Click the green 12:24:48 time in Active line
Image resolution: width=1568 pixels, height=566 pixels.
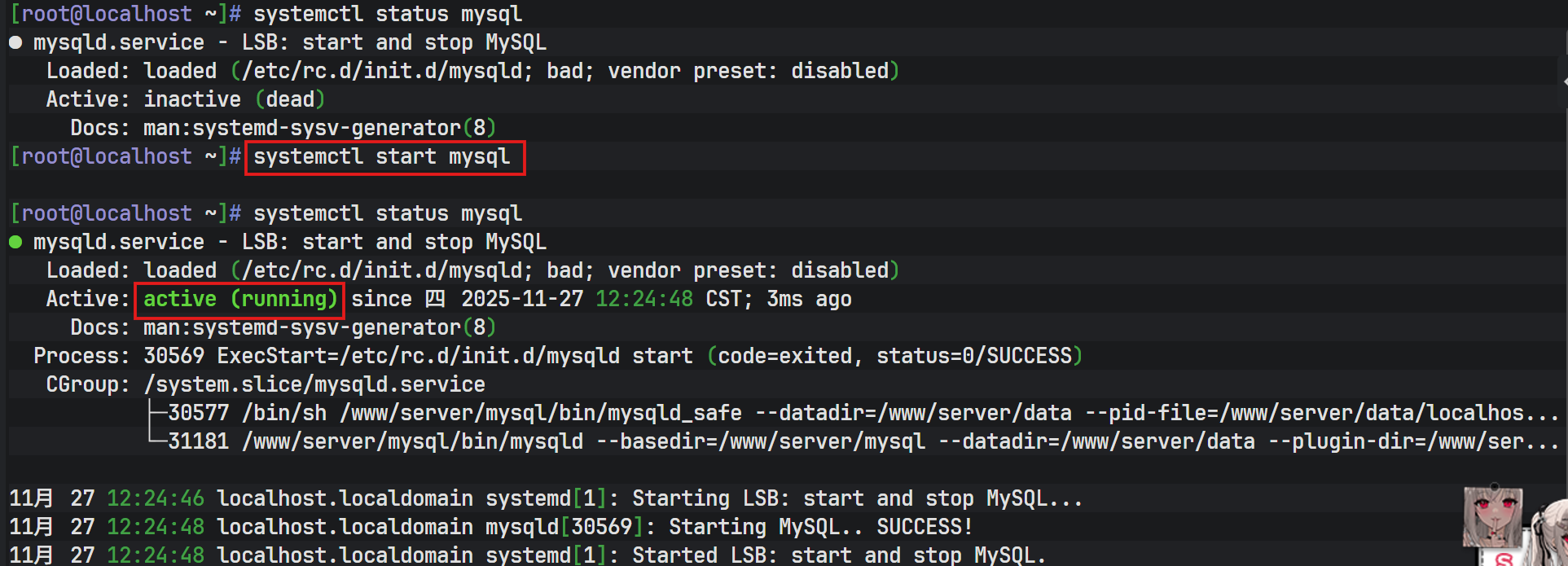[x=643, y=299]
